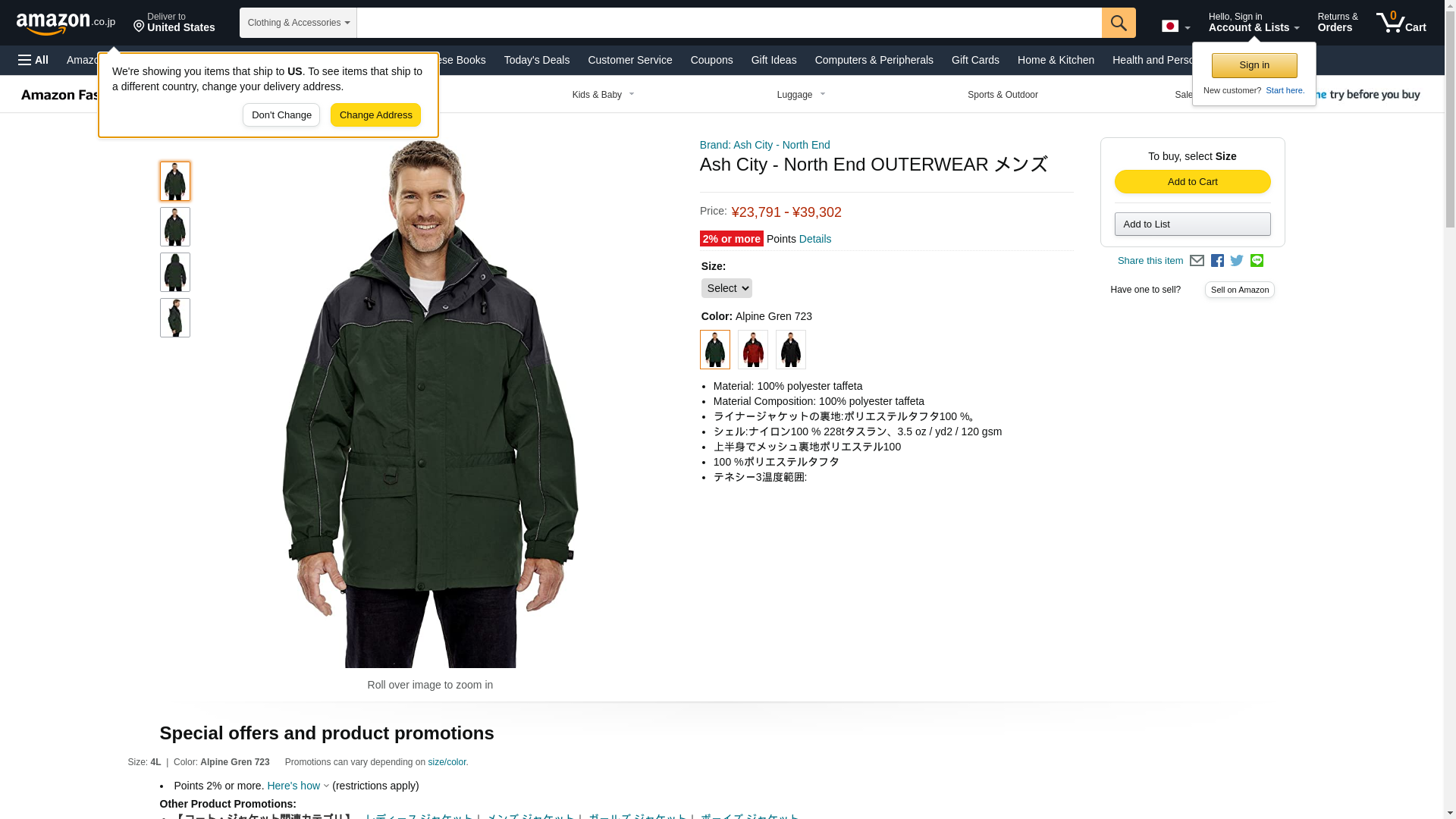
Task: Share this item on LINE
Action: coord(1257,261)
